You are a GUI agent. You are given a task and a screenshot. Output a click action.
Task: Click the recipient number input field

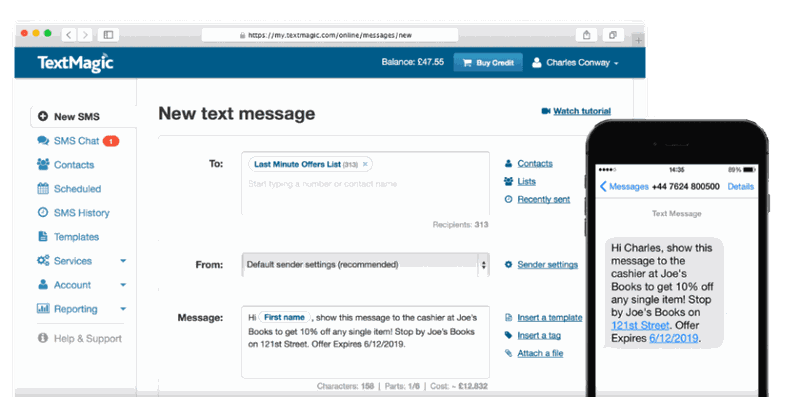click(x=365, y=184)
